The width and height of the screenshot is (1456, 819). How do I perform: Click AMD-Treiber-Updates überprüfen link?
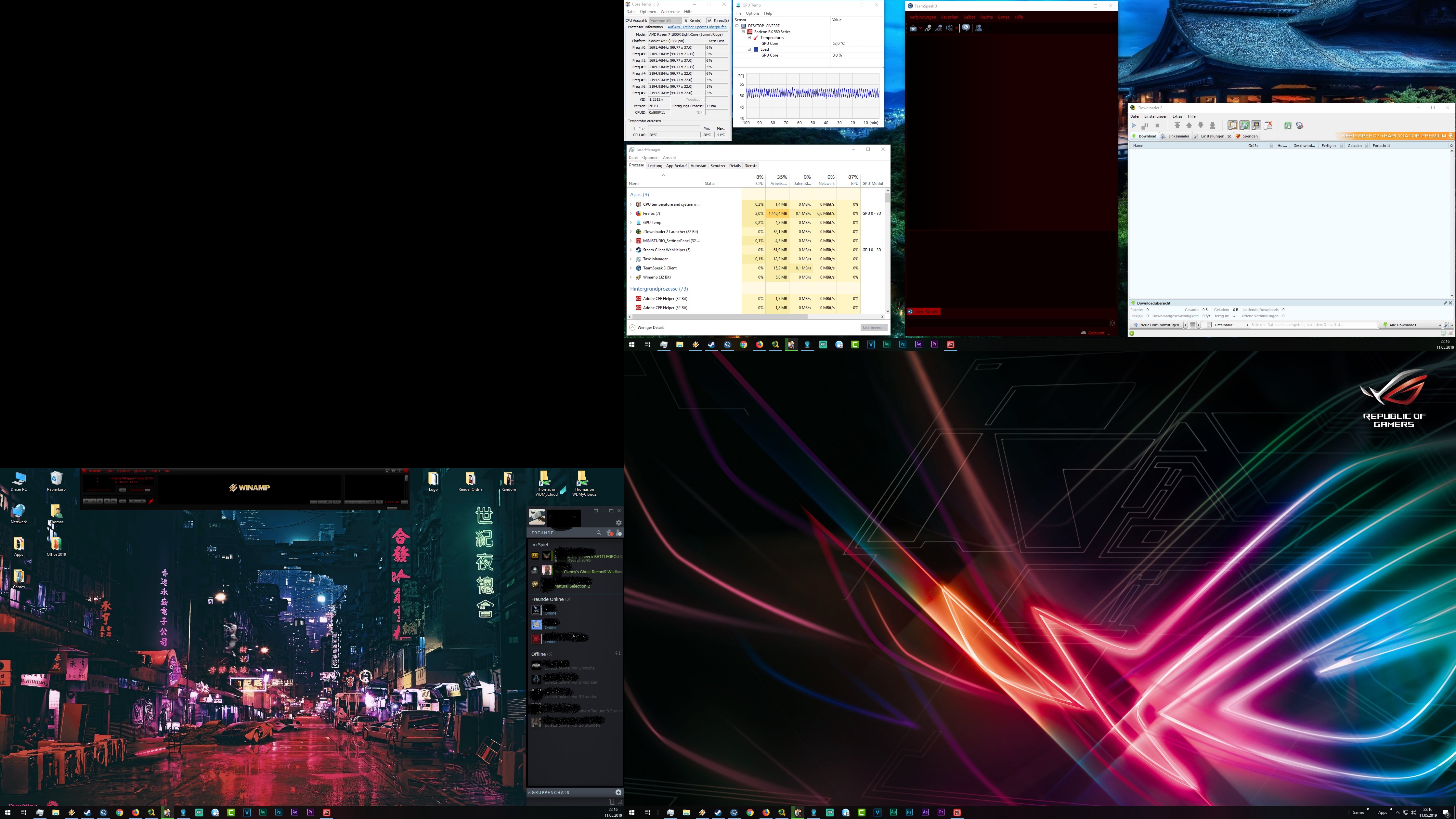[696, 27]
